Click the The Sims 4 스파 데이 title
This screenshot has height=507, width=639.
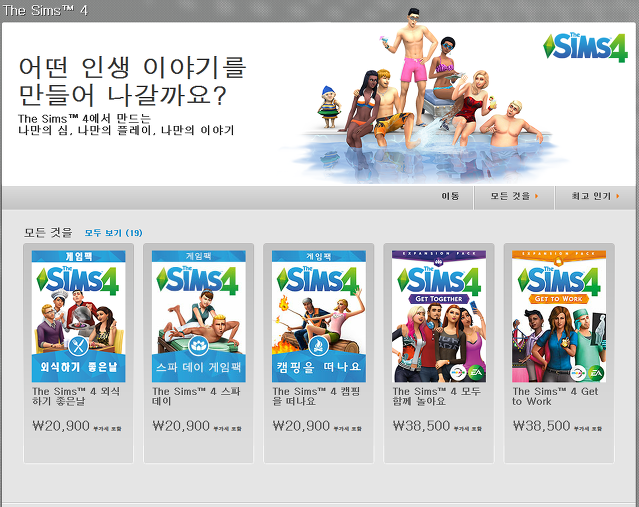pyautogui.click(x=196, y=396)
